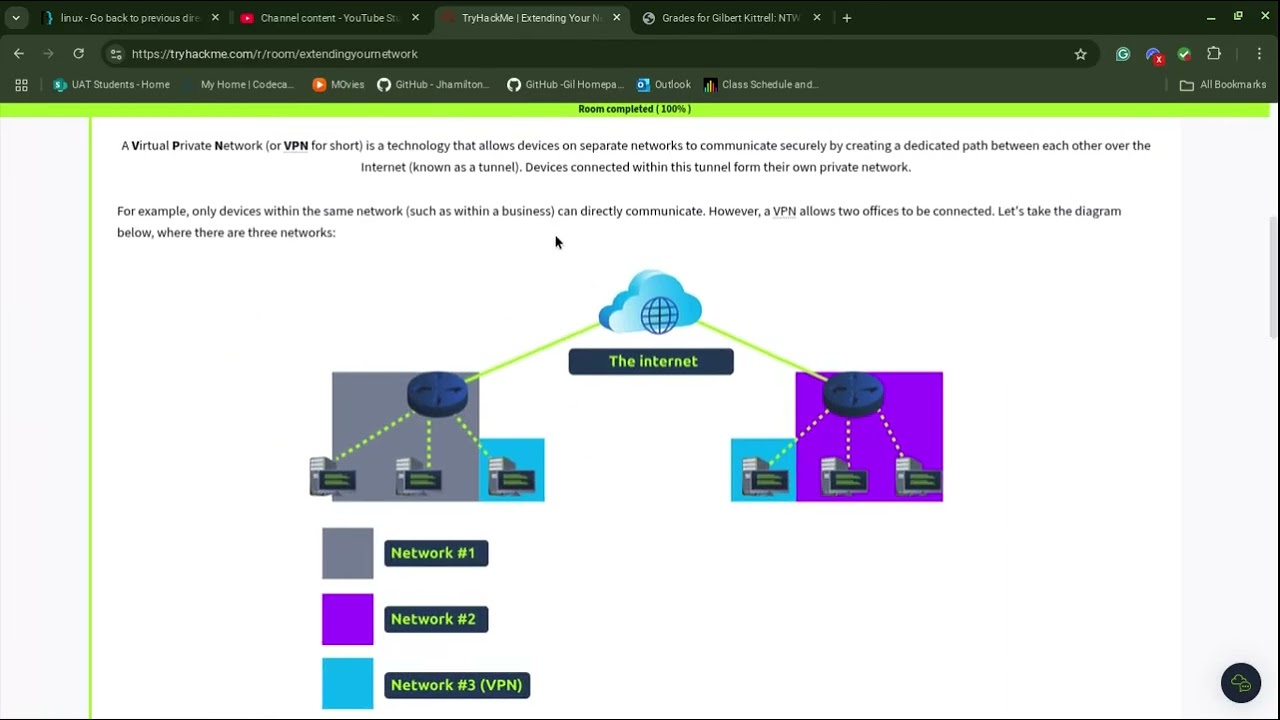
Task: Switch to the YouTube Channel content tab
Action: (330, 18)
